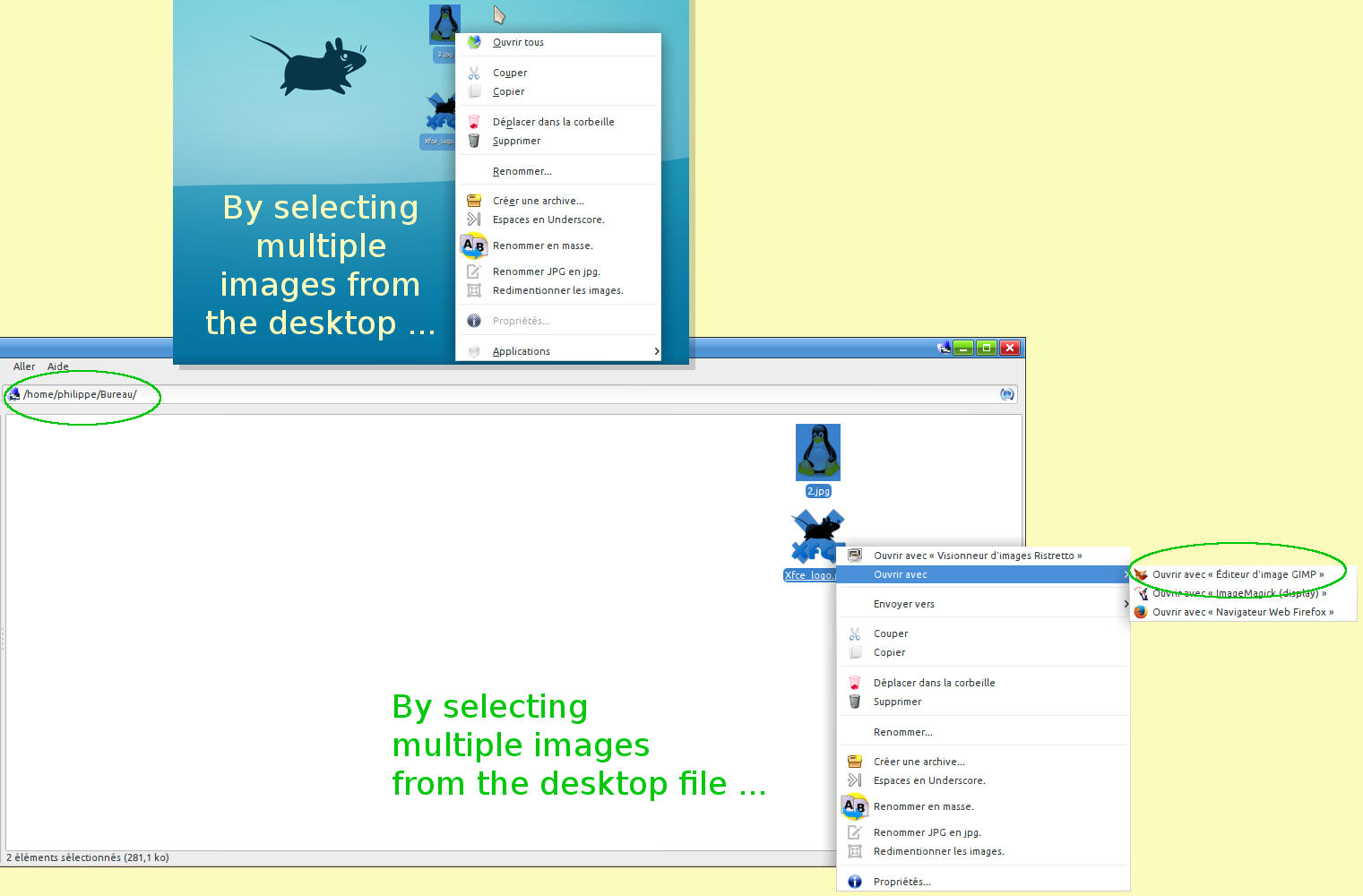
Task: Click the ImageMagick wand icon in submenu
Action: tap(1141, 593)
